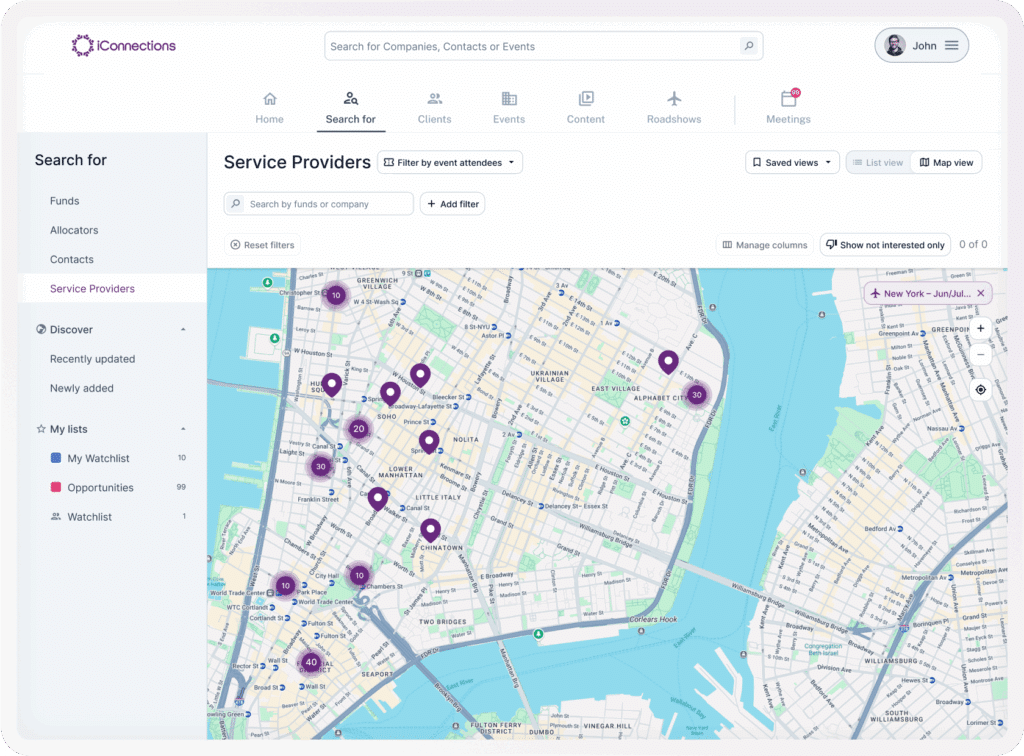Image resolution: width=1024 pixels, height=756 pixels.
Task: Open Filter by event attendees dropdown
Action: 450,162
